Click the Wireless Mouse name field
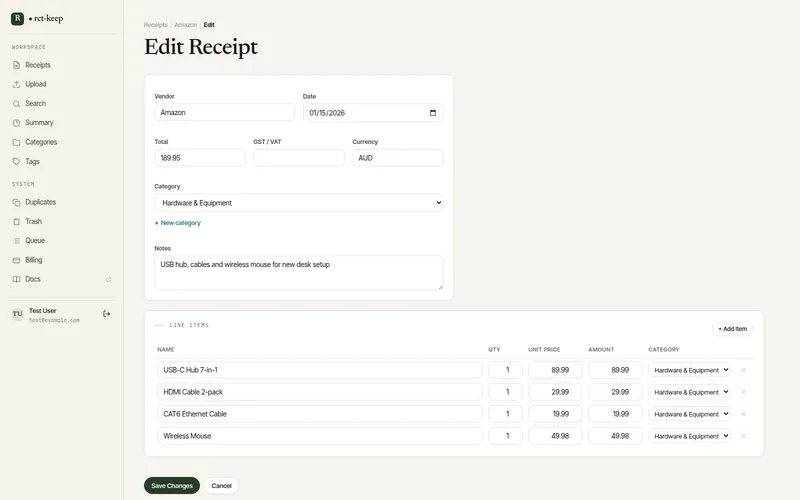Image resolution: width=800 pixels, height=500 pixels. pyautogui.click(x=320, y=436)
